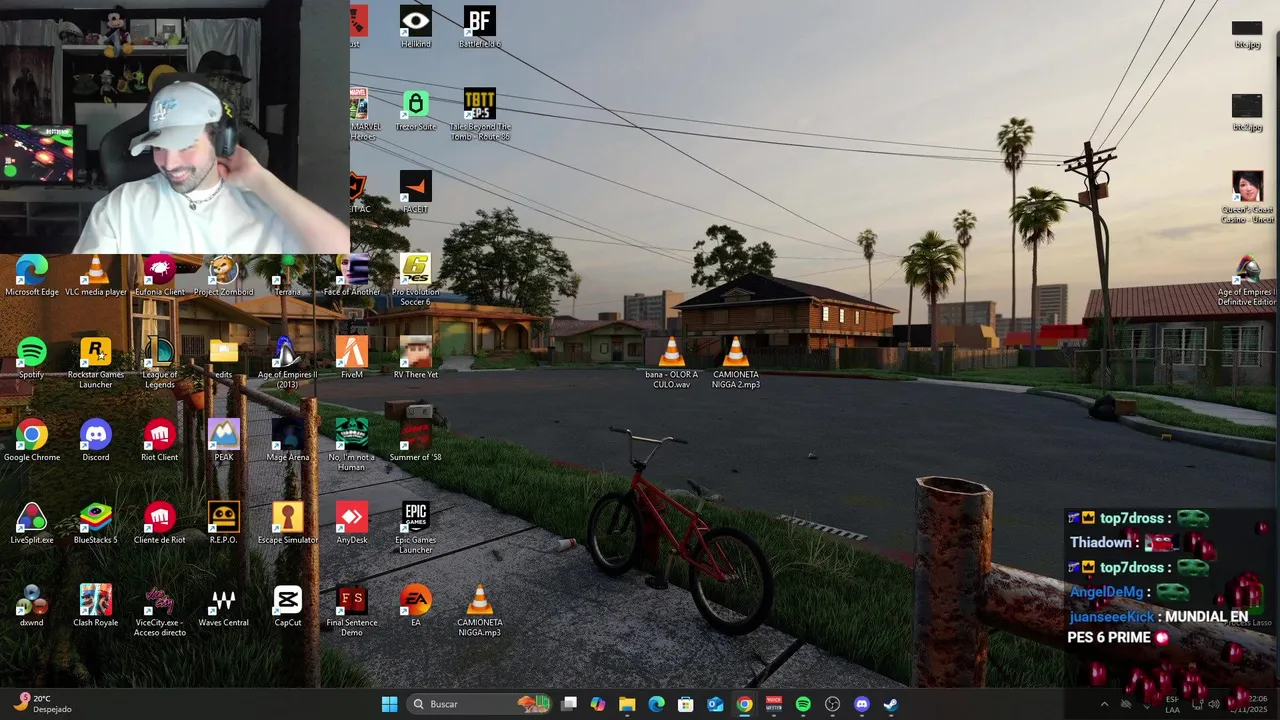Viewport: 1280px width, 720px height.
Task: Expand the hidden system tray icons
Action: pyautogui.click(x=1104, y=704)
